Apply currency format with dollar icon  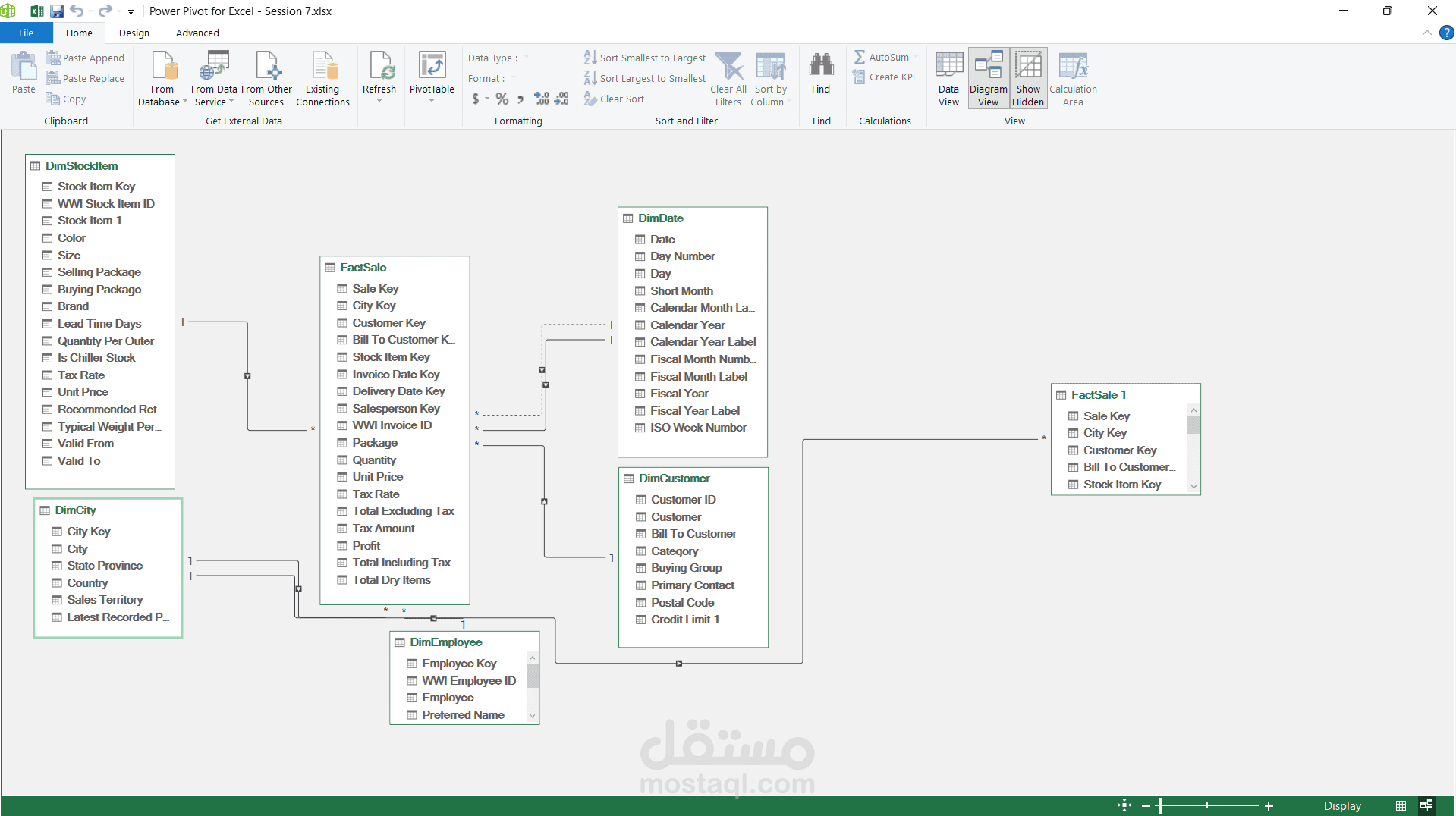(476, 99)
